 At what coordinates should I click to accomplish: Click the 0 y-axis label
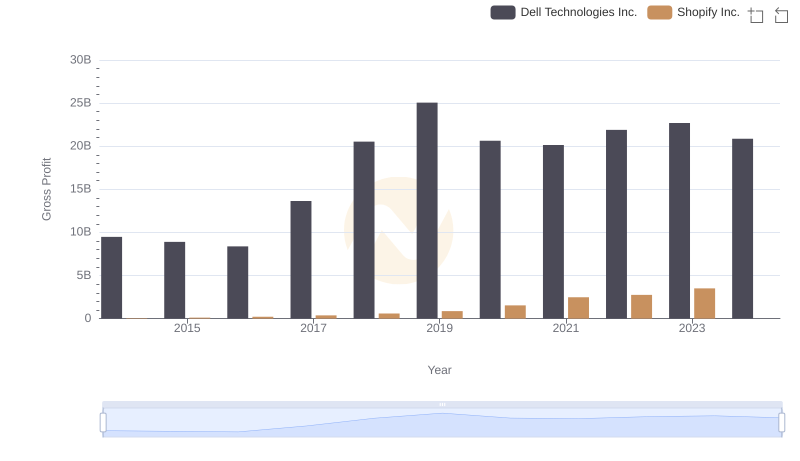(x=88, y=318)
